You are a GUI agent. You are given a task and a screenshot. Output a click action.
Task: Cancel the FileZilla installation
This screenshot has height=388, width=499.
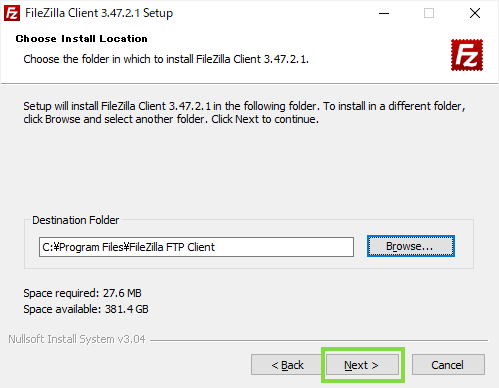point(448,365)
